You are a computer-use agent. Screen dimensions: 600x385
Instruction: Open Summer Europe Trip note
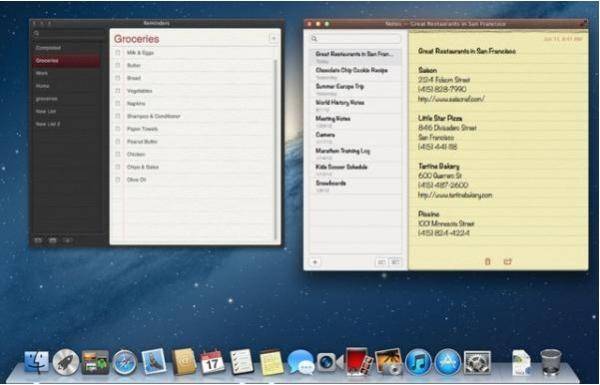(355, 89)
